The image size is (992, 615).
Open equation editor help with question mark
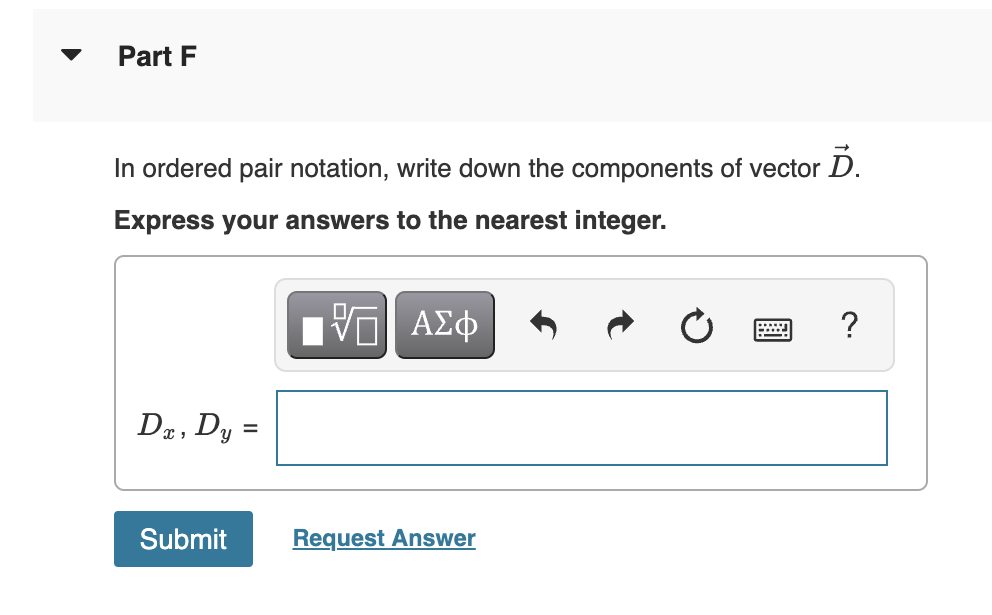pos(849,326)
